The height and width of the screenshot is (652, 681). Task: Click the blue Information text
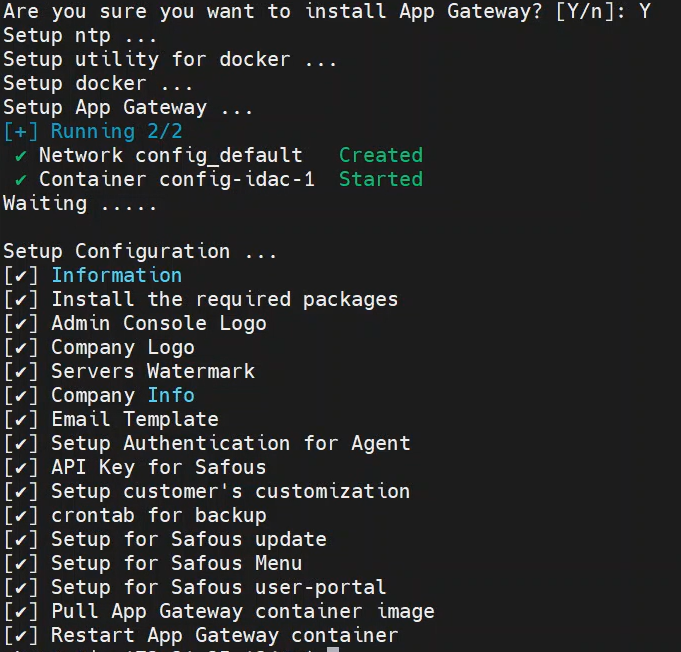click(x=116, y=276)
